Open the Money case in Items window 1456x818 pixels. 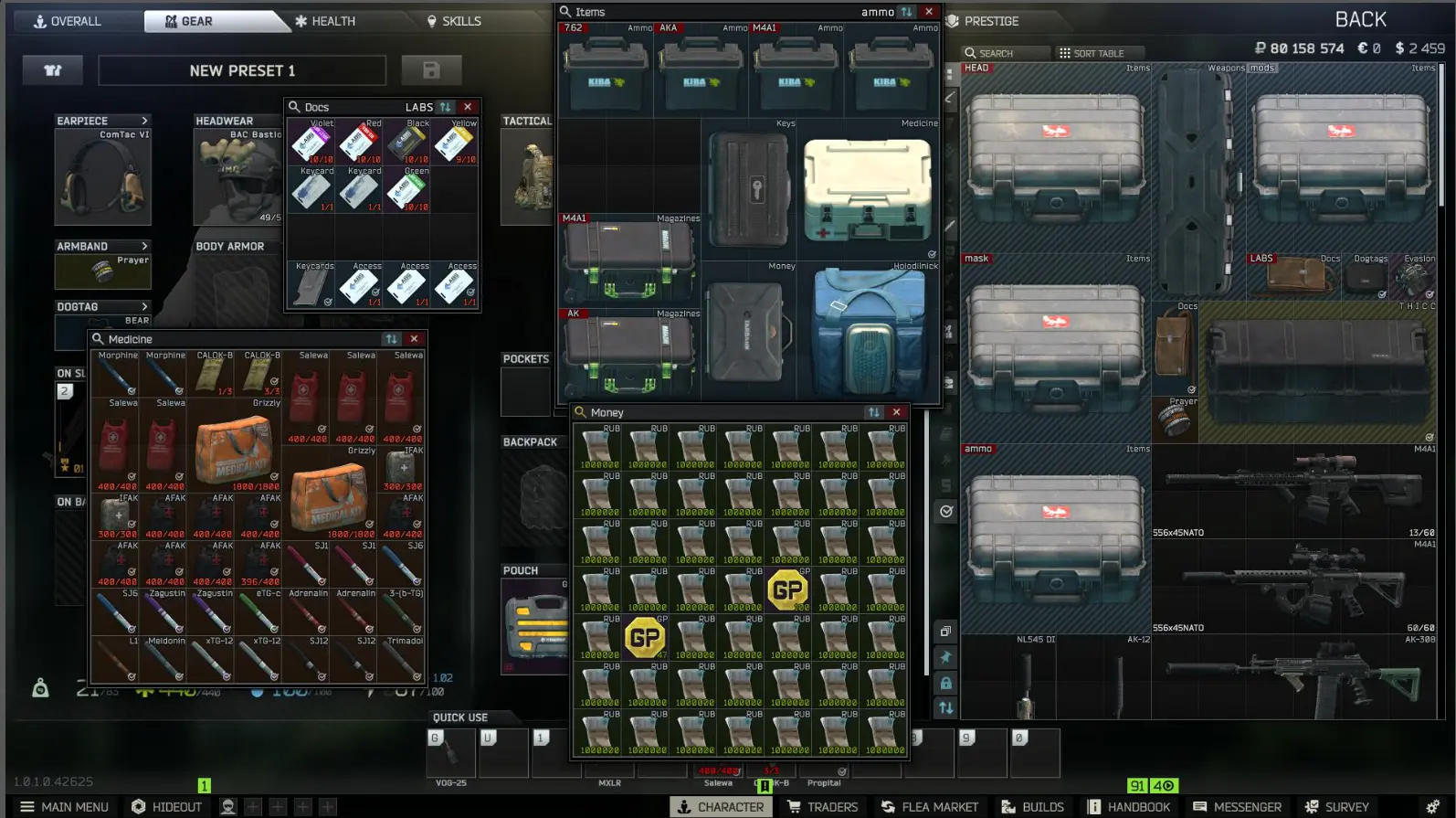pyautogui.click(x=748, y=331)
